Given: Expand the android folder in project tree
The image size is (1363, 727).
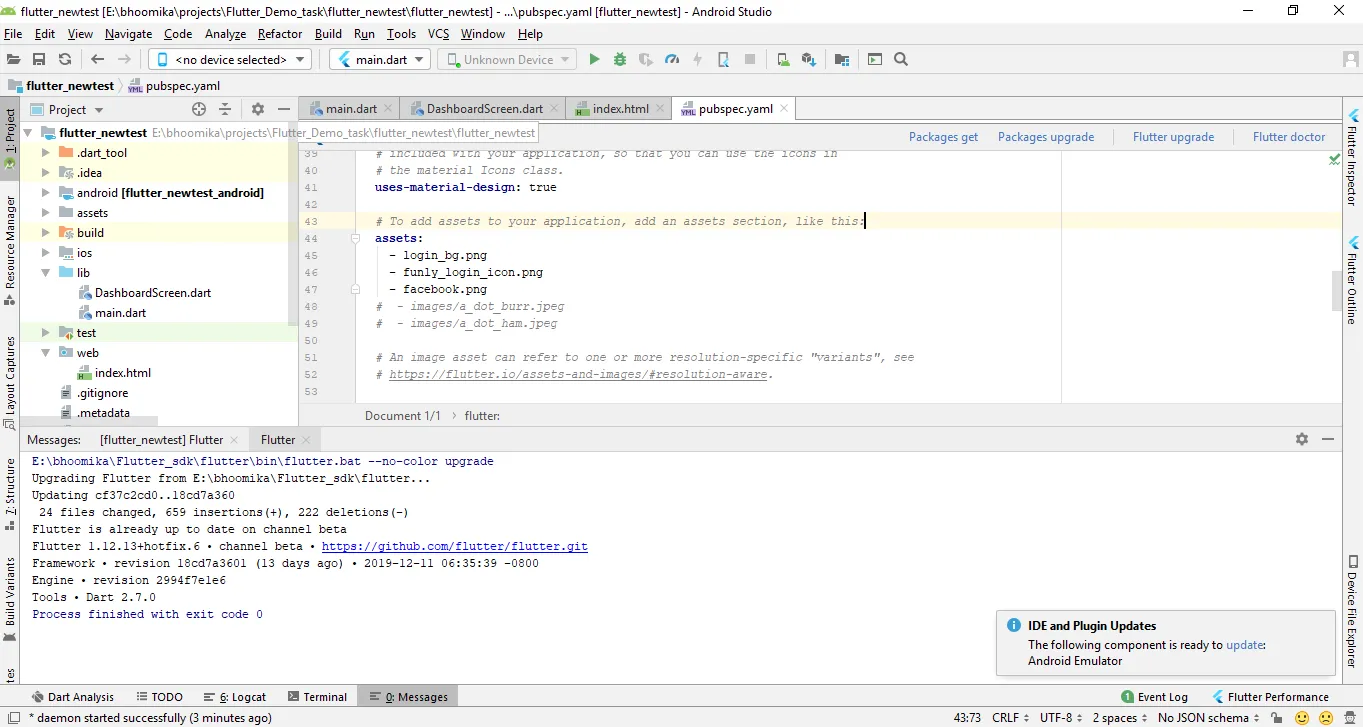Looking at the screenshot, I should point(46,193).
